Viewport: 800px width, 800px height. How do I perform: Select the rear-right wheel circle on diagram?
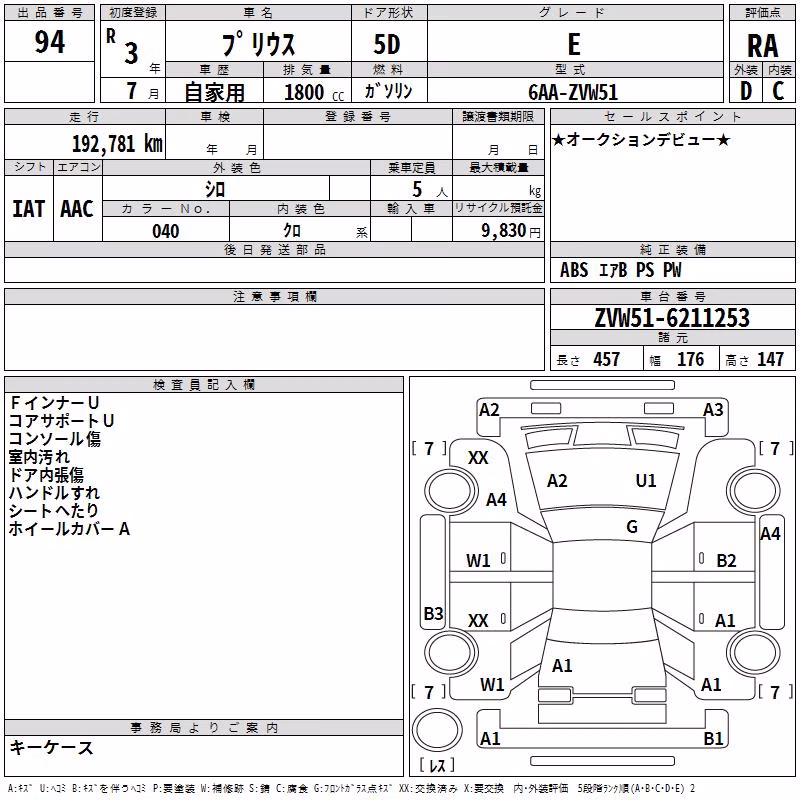point(754,652)
